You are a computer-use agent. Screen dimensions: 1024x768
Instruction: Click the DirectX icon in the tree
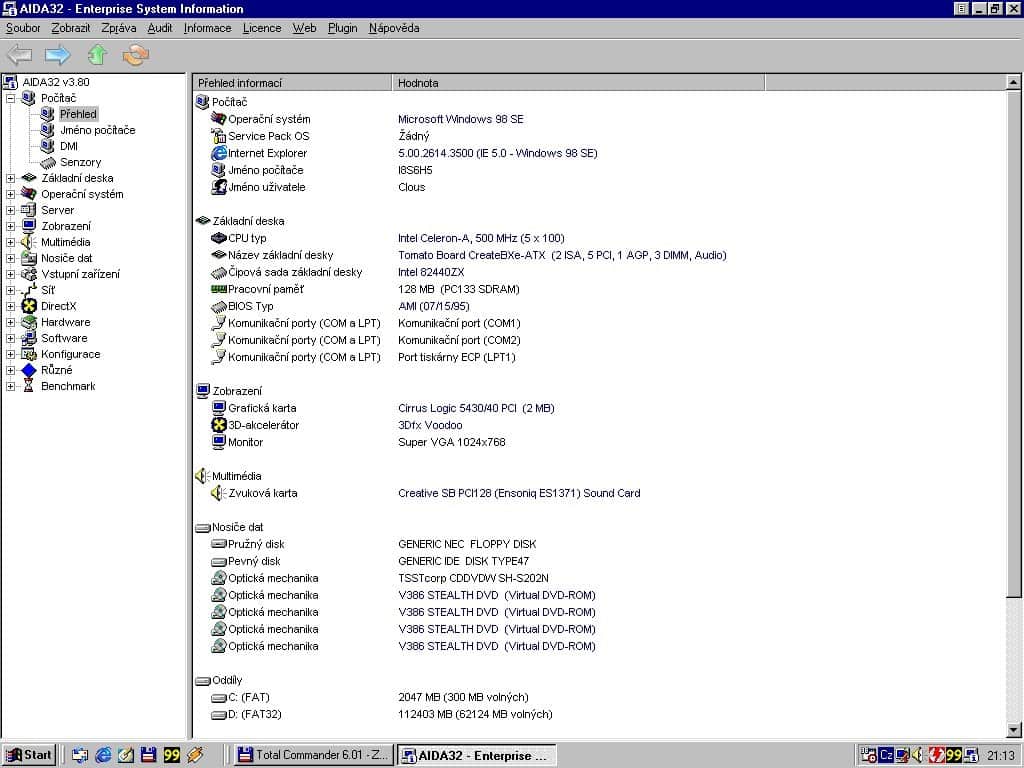29,306
